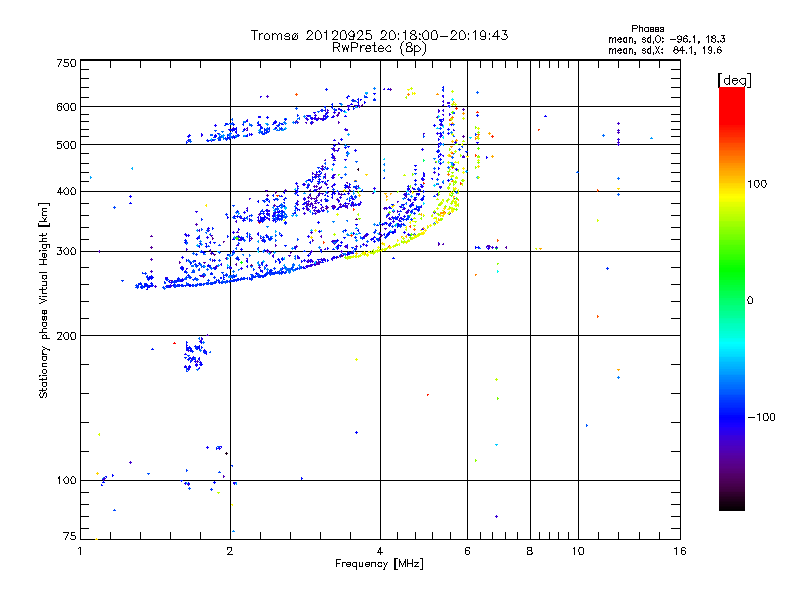This screenshot has width=800, height=600.
Task: Click the '100' colorbar tick label
Action: click(757, 184)
